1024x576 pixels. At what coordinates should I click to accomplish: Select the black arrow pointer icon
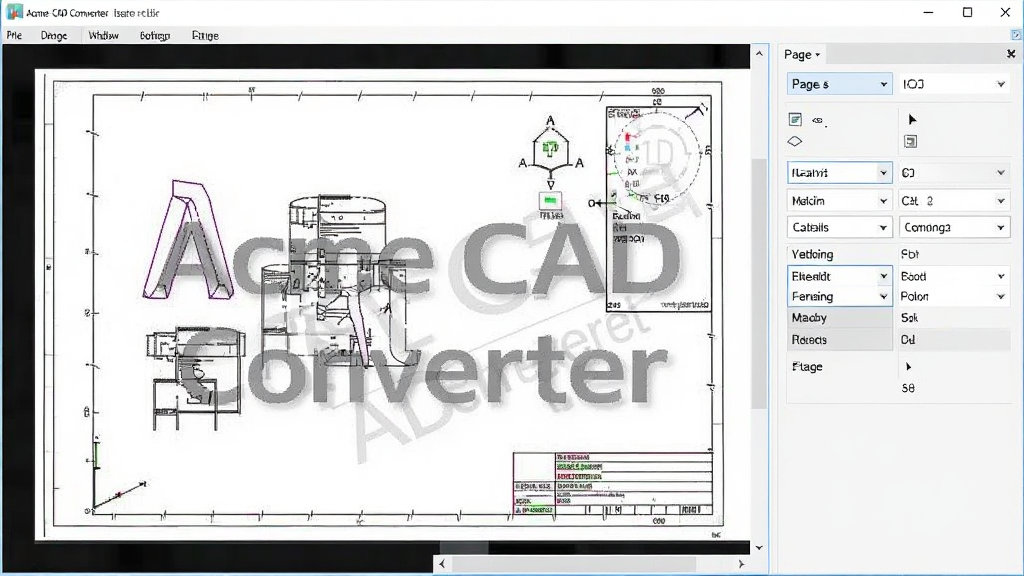click(912, 120)
